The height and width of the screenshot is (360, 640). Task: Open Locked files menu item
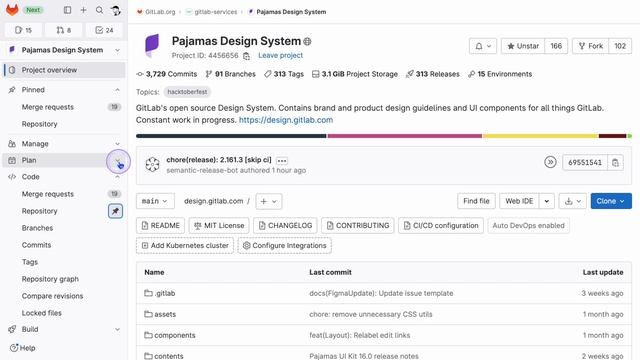(x=42, y=313)
